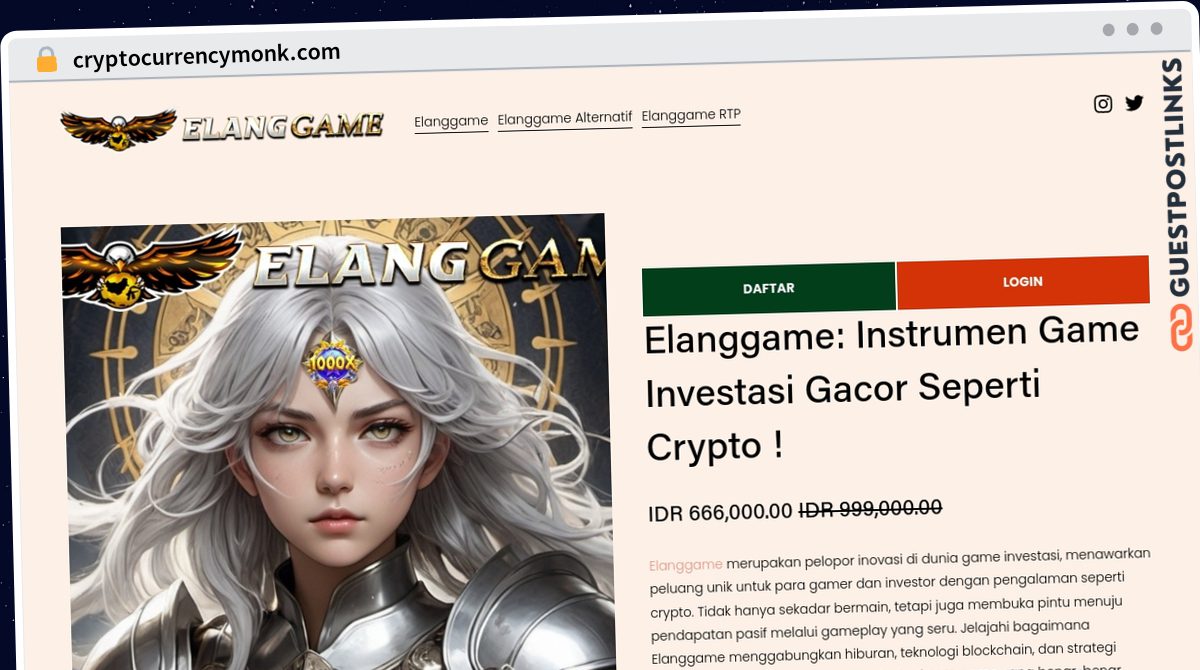This screenshot has height=670, width=1200.
Task: Open the Elanggame RTP menu link
Action: click(691, 115)
